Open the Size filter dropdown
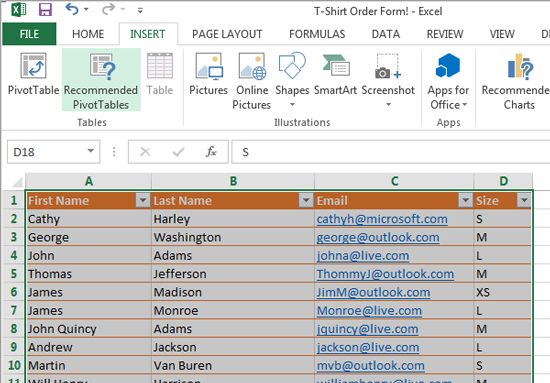Viewport: 550px width, 383px height. (x=524, y=200)
